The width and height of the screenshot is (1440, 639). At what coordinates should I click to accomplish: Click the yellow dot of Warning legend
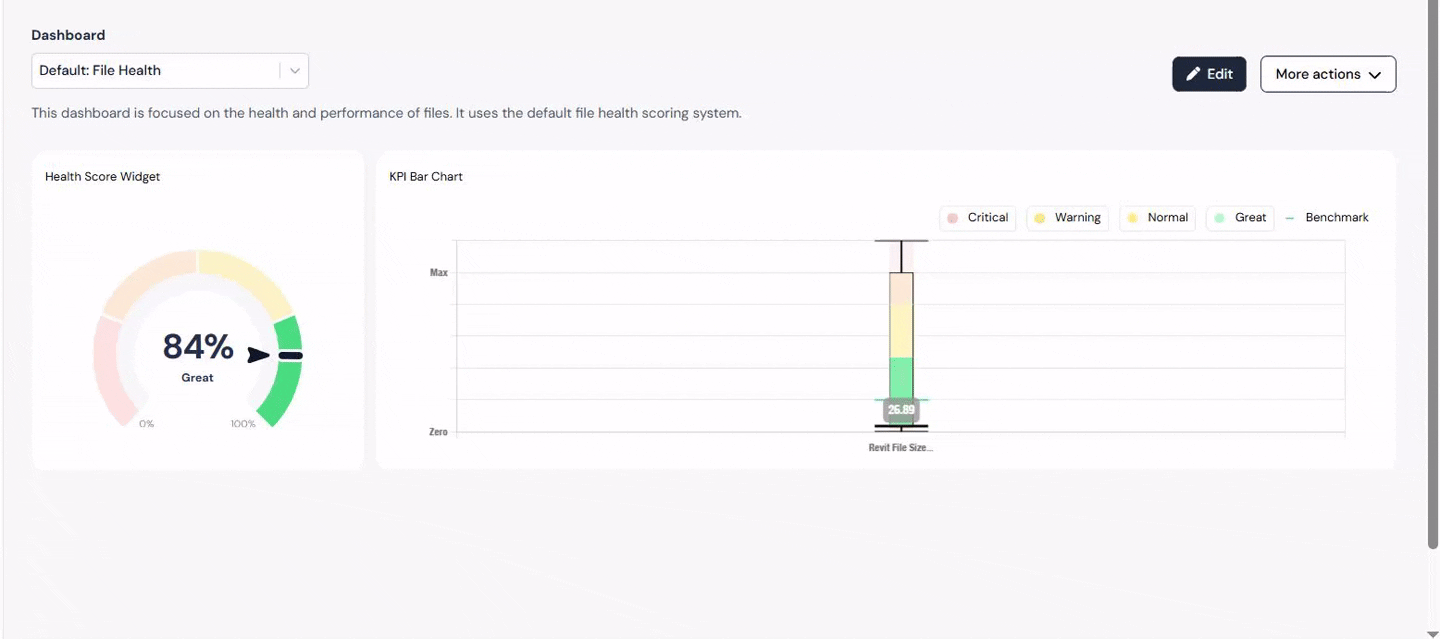(x=1039, y=218)
